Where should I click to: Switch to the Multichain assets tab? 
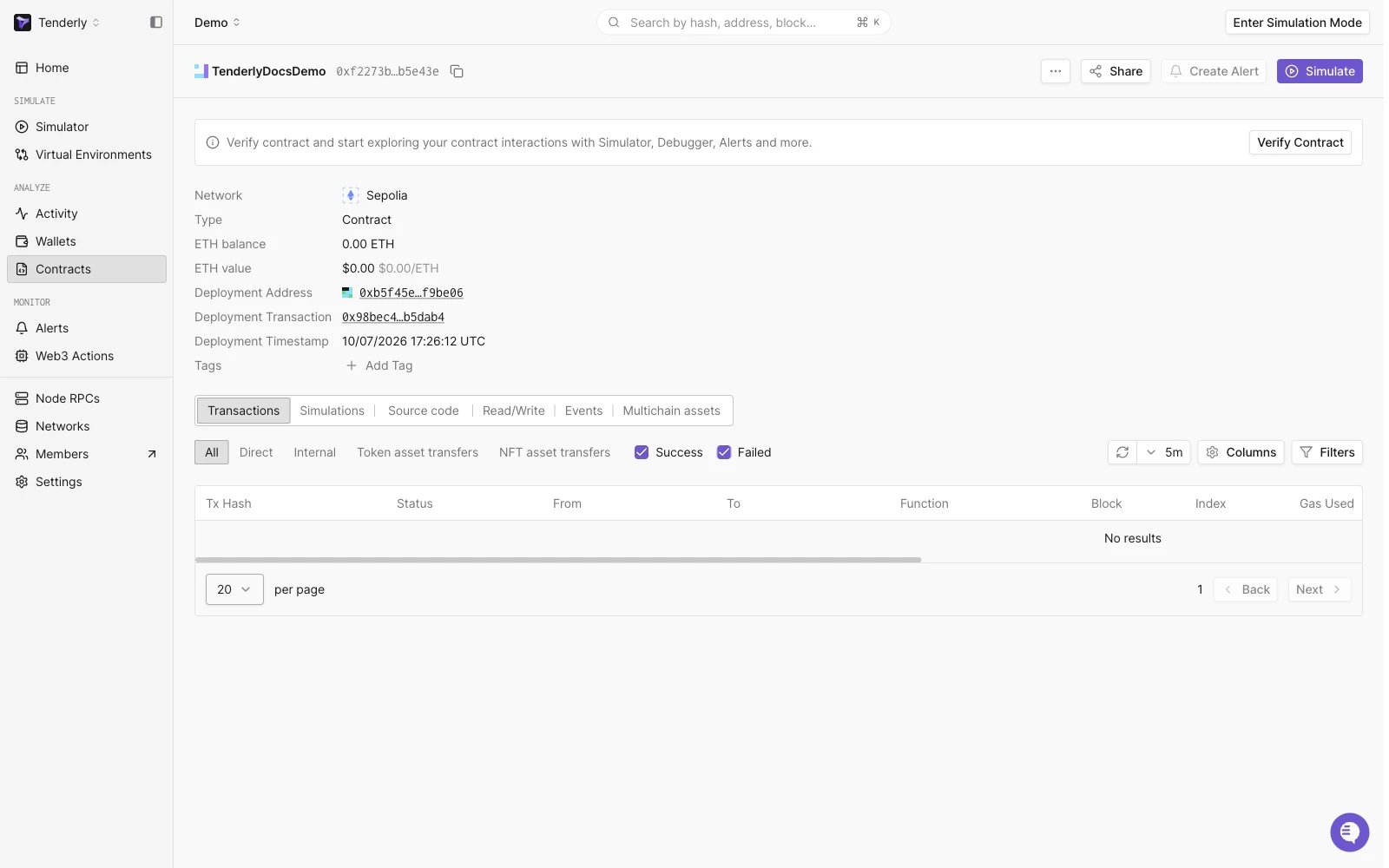[x=672, y=411]
